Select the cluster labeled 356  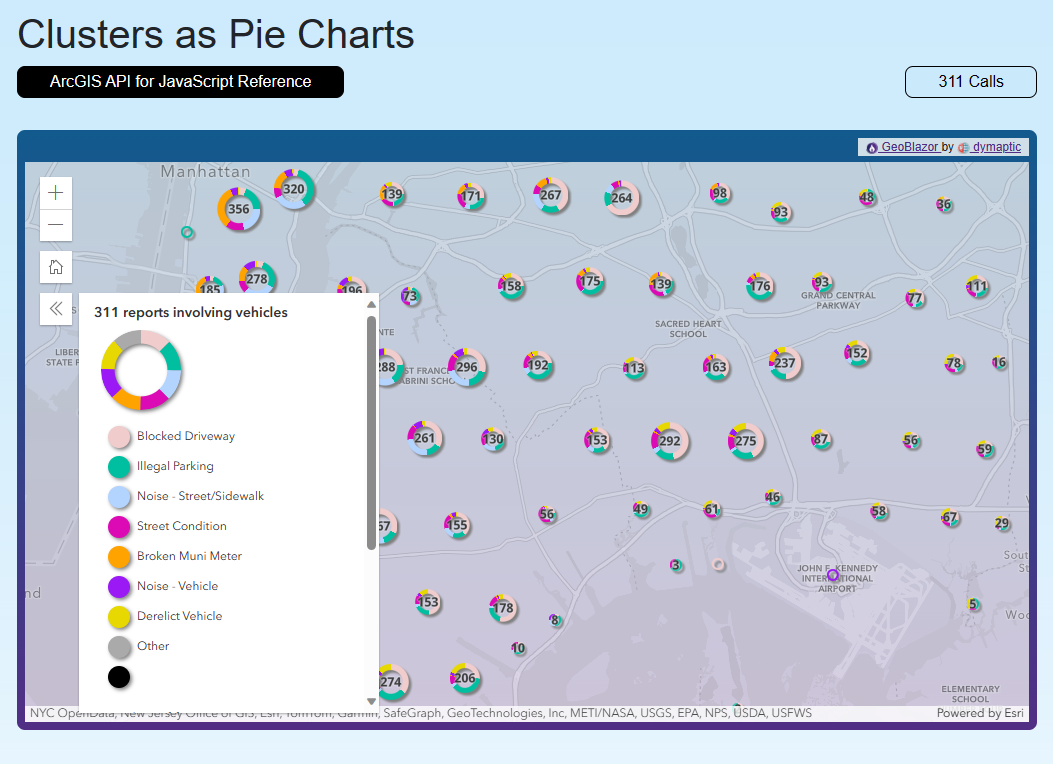tap(239, 210)
